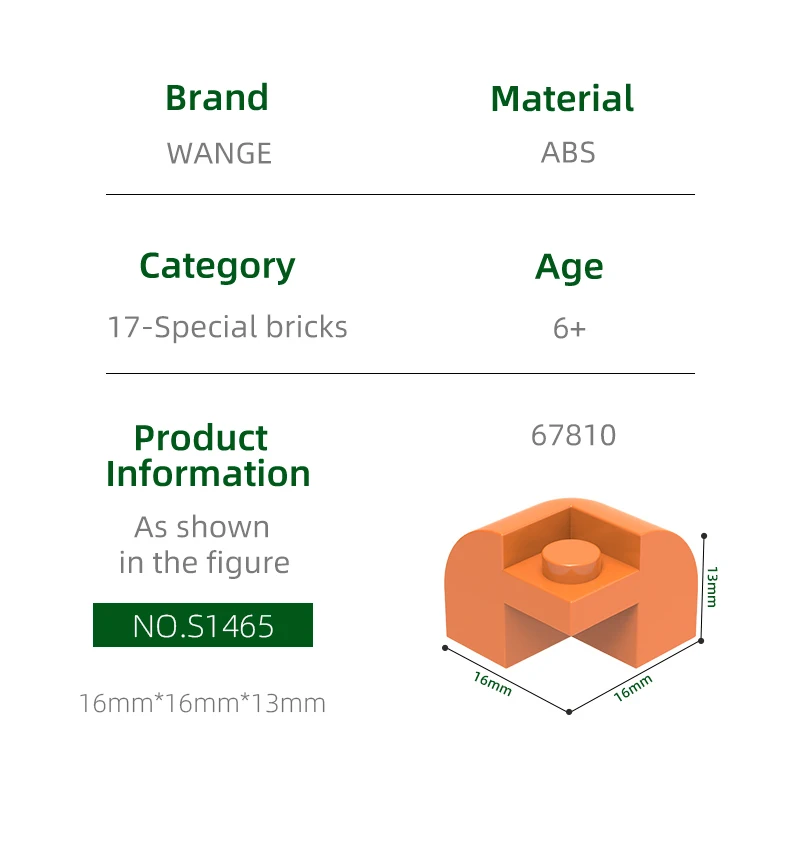Select the 16mm*16mm*13mm dimensions text
The image size is (800, 852).
(x=202, y=703)
